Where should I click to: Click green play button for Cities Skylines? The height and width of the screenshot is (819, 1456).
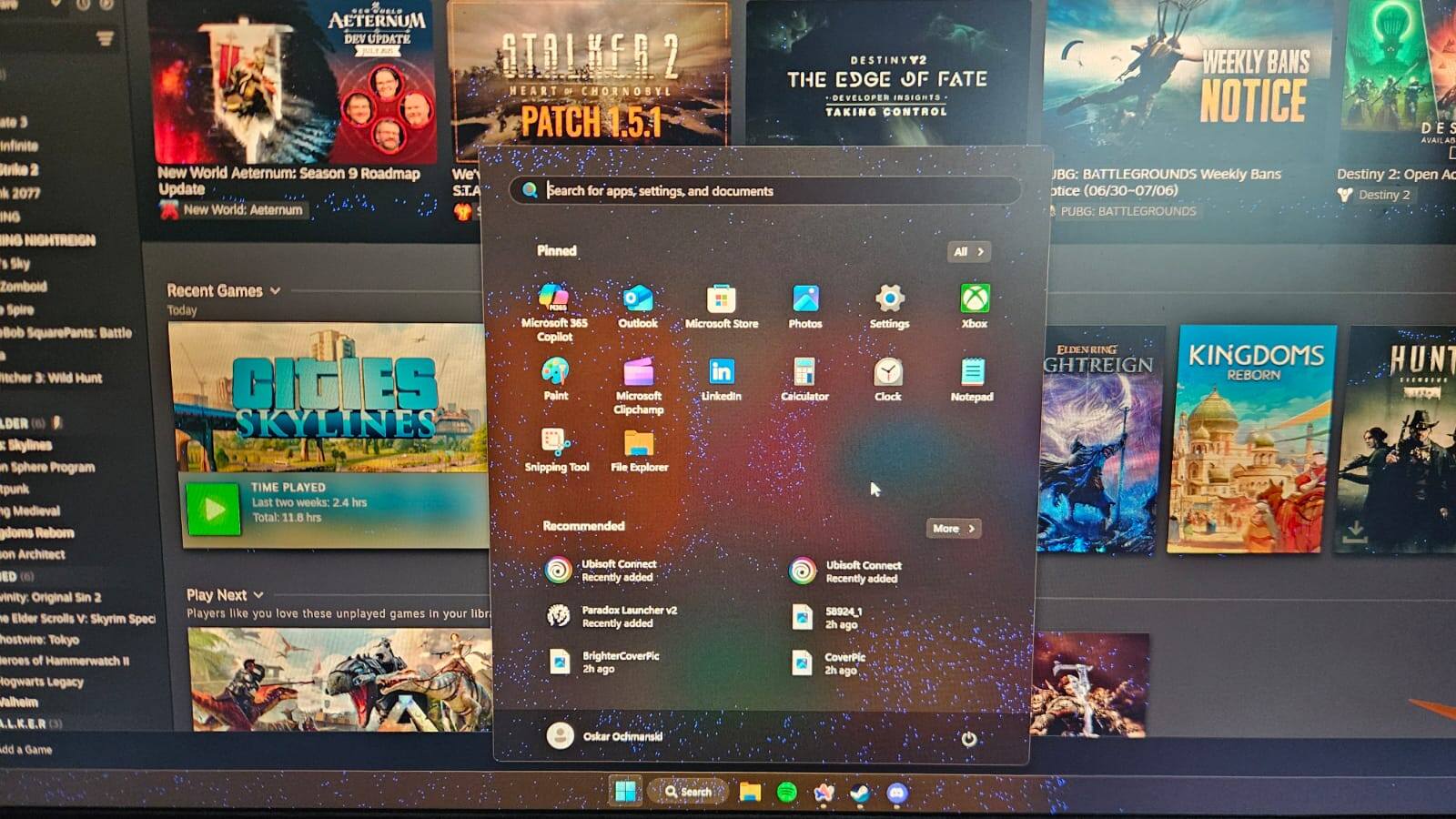pos(214,509)
